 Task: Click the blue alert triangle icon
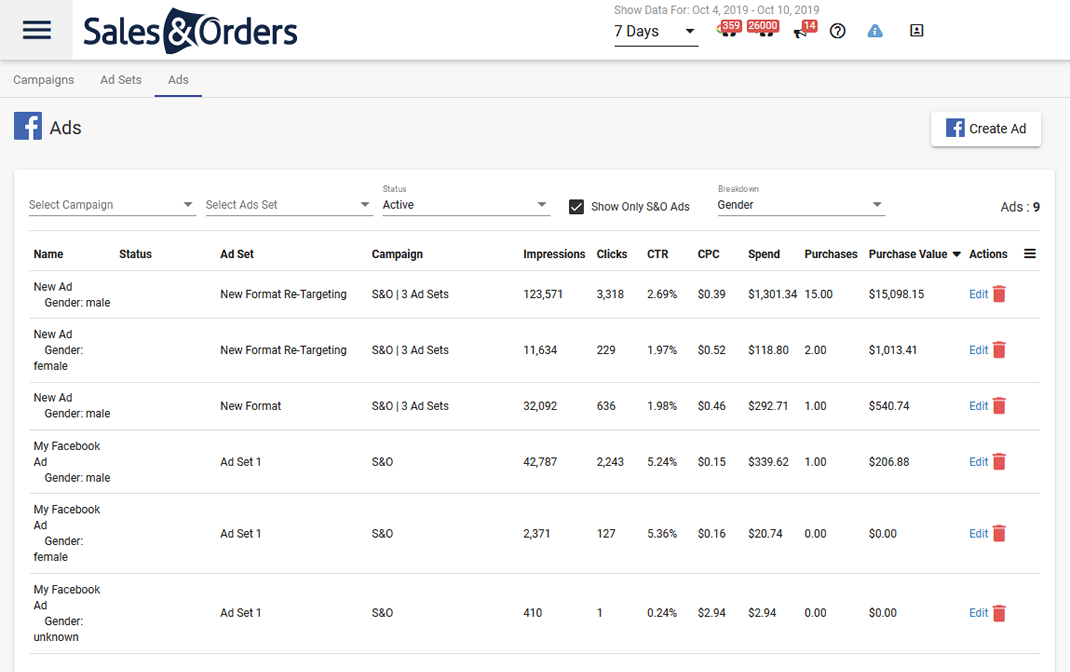tap(874, 31)
